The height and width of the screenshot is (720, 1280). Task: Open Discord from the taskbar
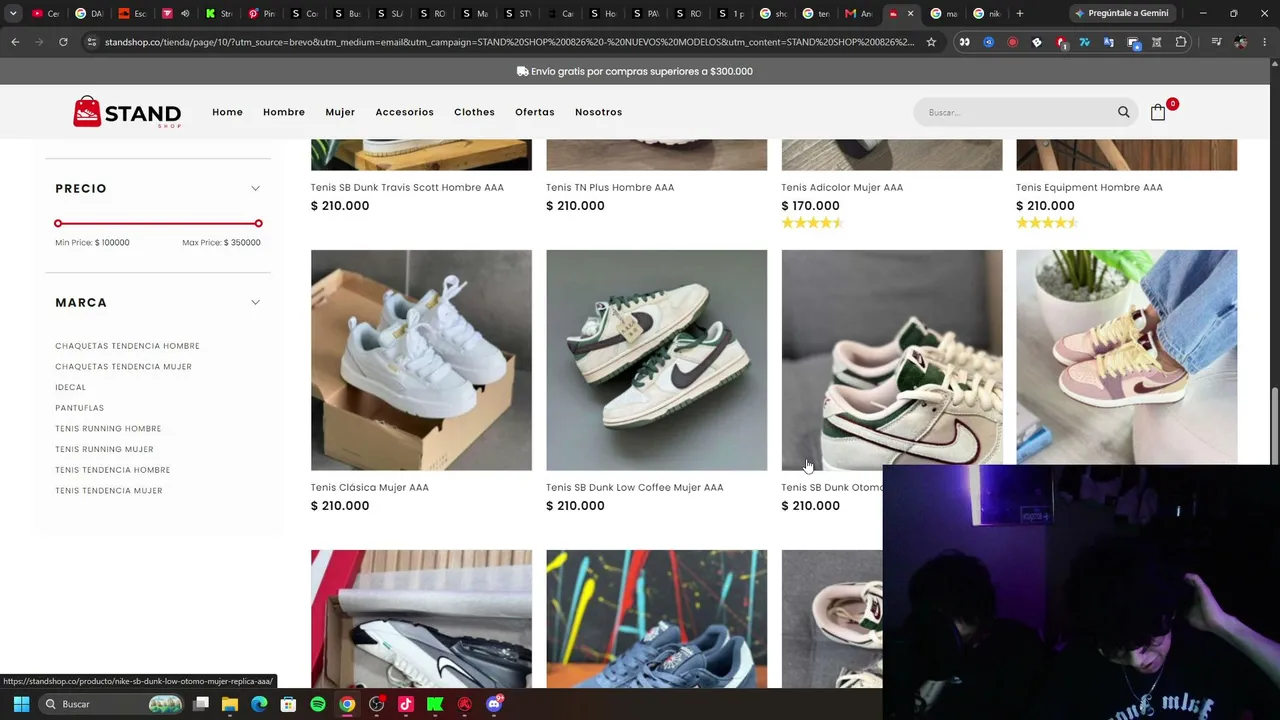(x=494, y=704)
